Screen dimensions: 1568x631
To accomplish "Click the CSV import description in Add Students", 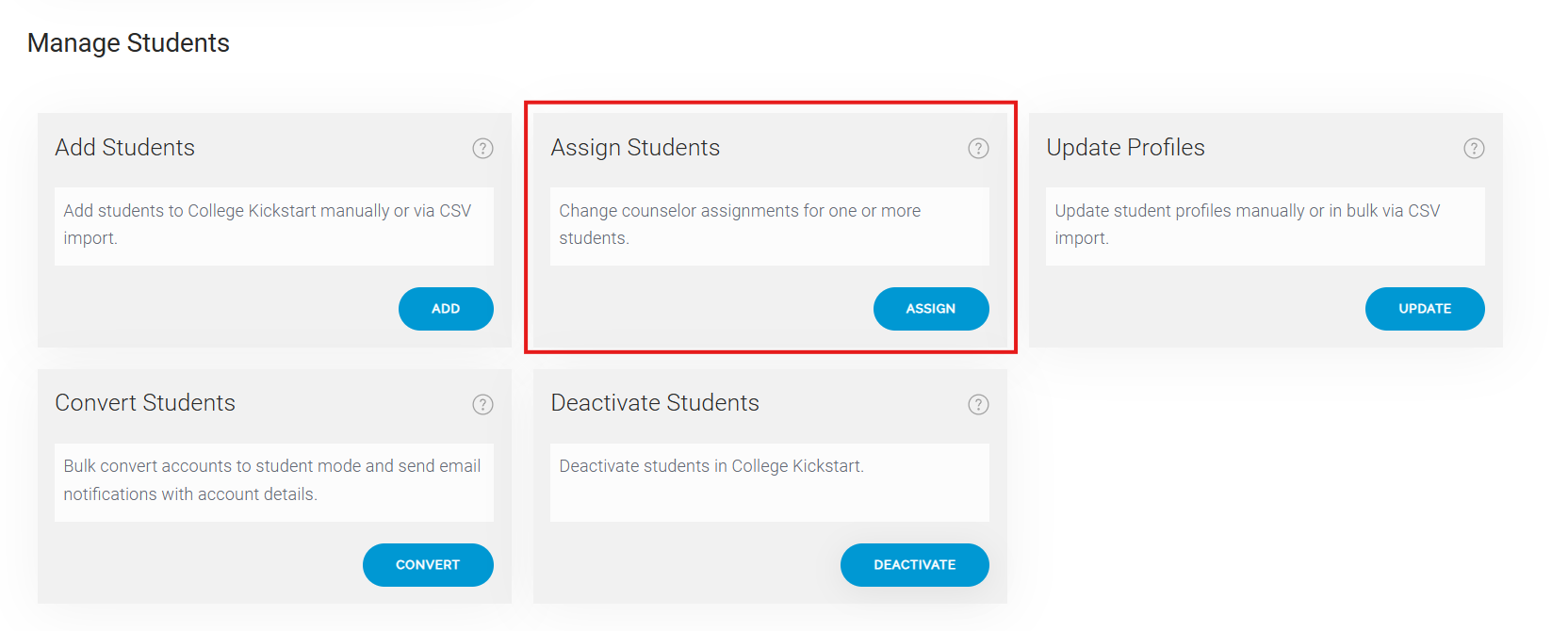I will tap(268, 224).
